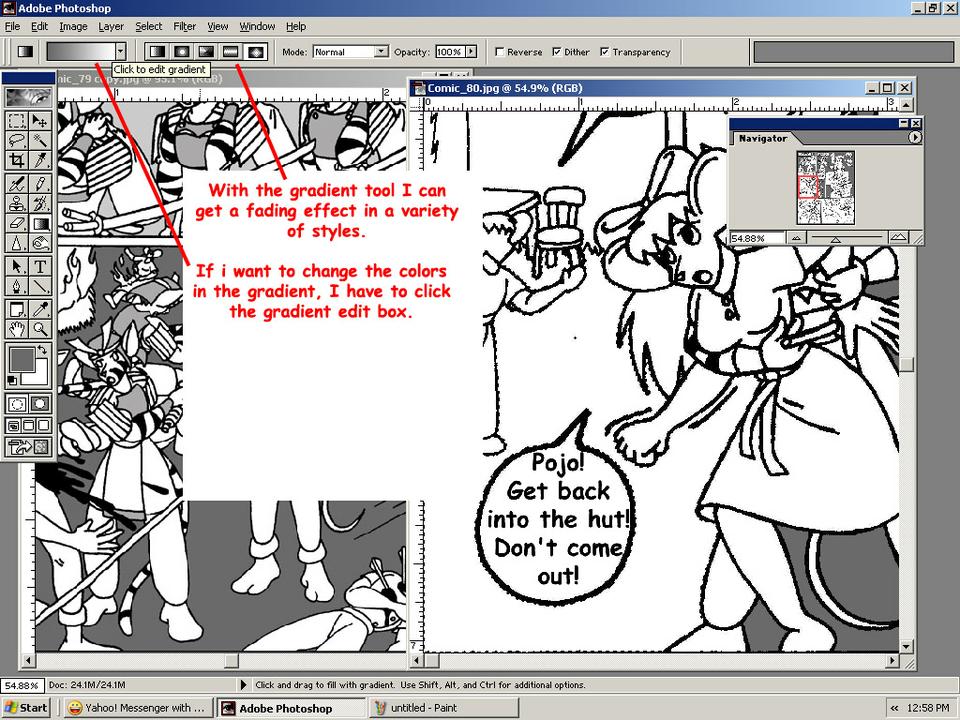
Task: Select the Clone Stamp tool
Action: (x=17, y=203)
